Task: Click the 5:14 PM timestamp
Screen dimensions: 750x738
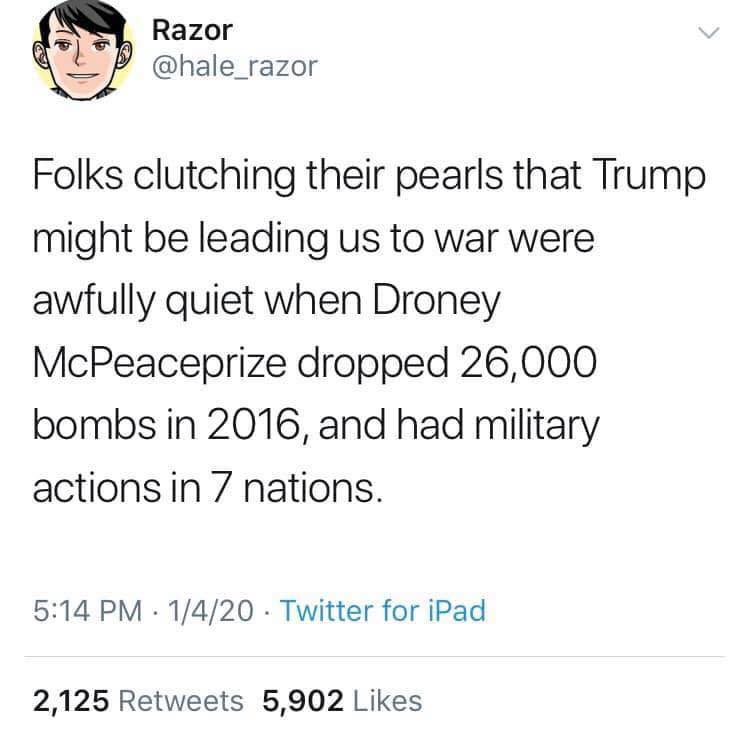Action: [86, 609]
